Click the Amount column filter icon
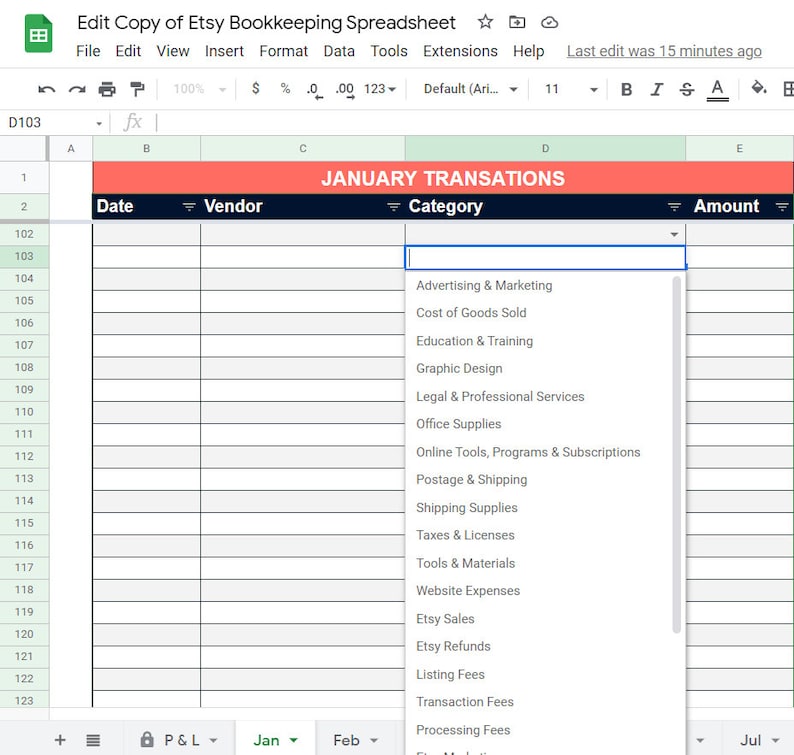 coord(782,207)
